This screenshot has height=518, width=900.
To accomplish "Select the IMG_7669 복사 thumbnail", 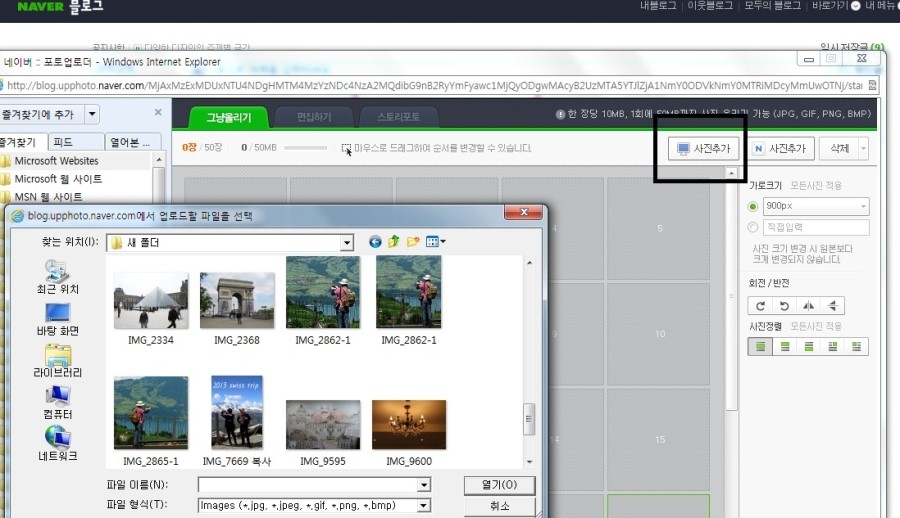I will pos(237,412).
